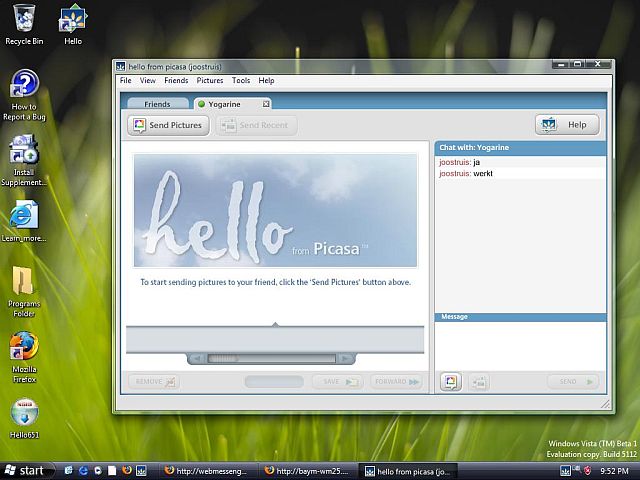
Task: Open the Tools menu
Action: click(x=241, y=80)
